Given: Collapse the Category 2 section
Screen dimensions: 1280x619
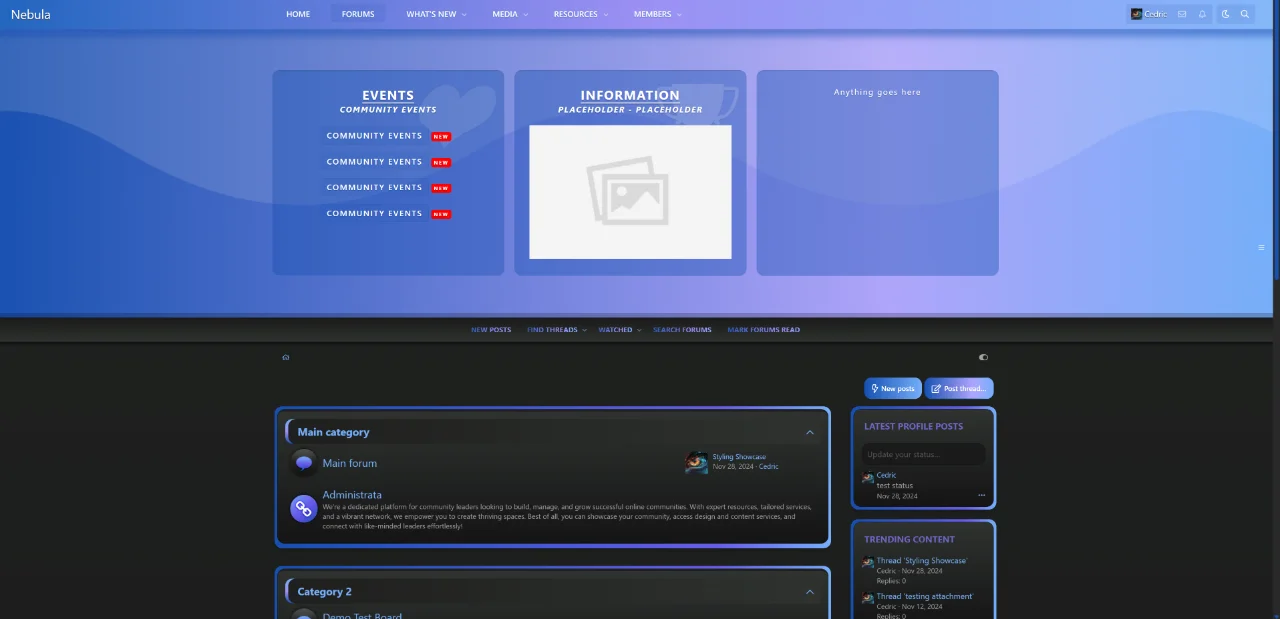Looking at the screenshot, I should (810, 592).
